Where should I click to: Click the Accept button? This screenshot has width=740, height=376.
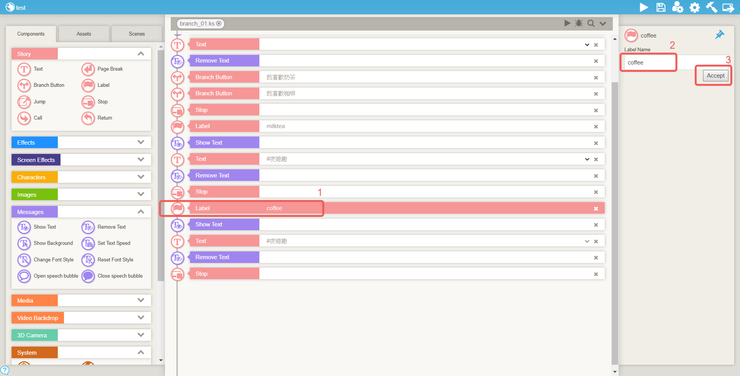tap(715, 75)
